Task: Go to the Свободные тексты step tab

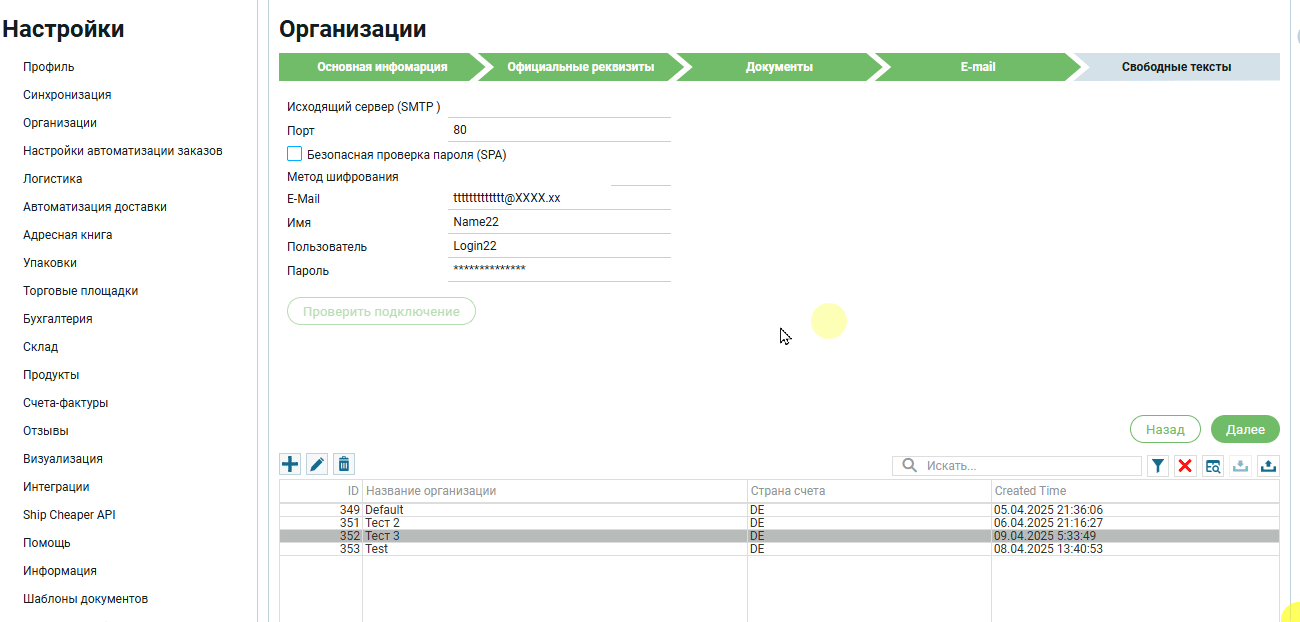Action: (1176, 67)
